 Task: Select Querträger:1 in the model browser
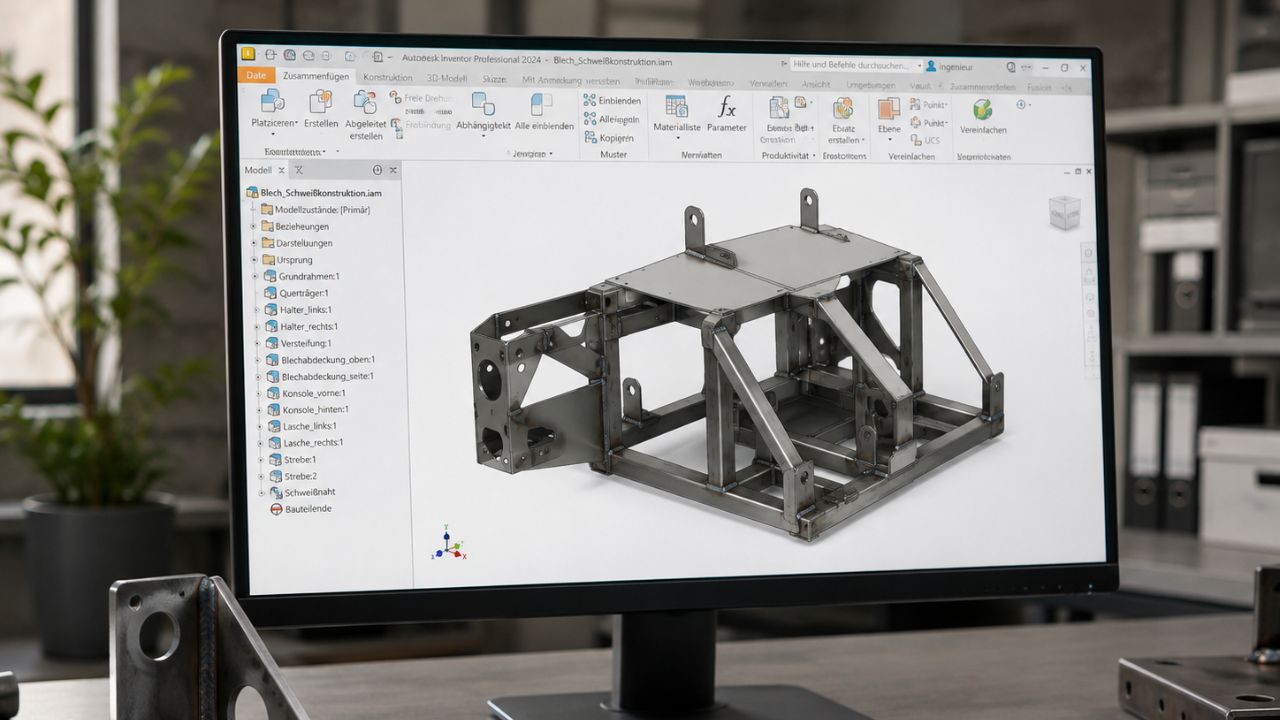point(297,293)
